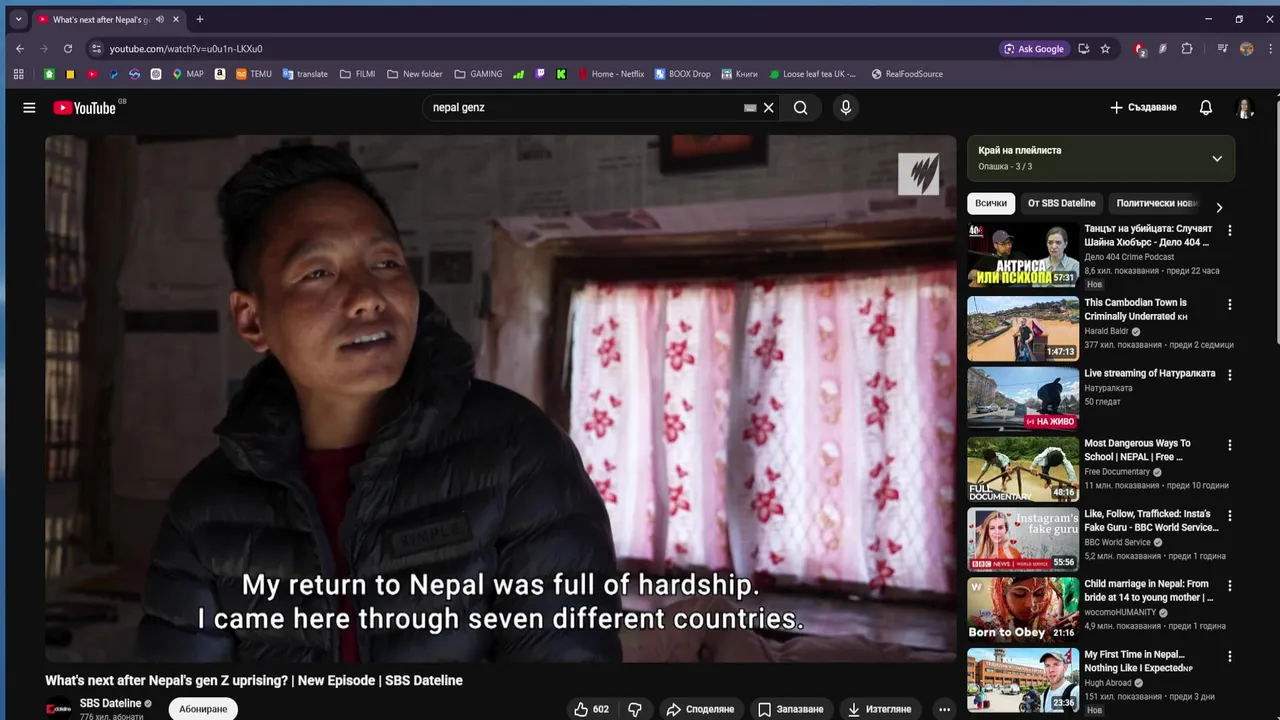Image resolution: width=1280 pixels, height=720 pixels.
Task: Collapse the playlist panel with chevron
Action: tap(1217, 158)
